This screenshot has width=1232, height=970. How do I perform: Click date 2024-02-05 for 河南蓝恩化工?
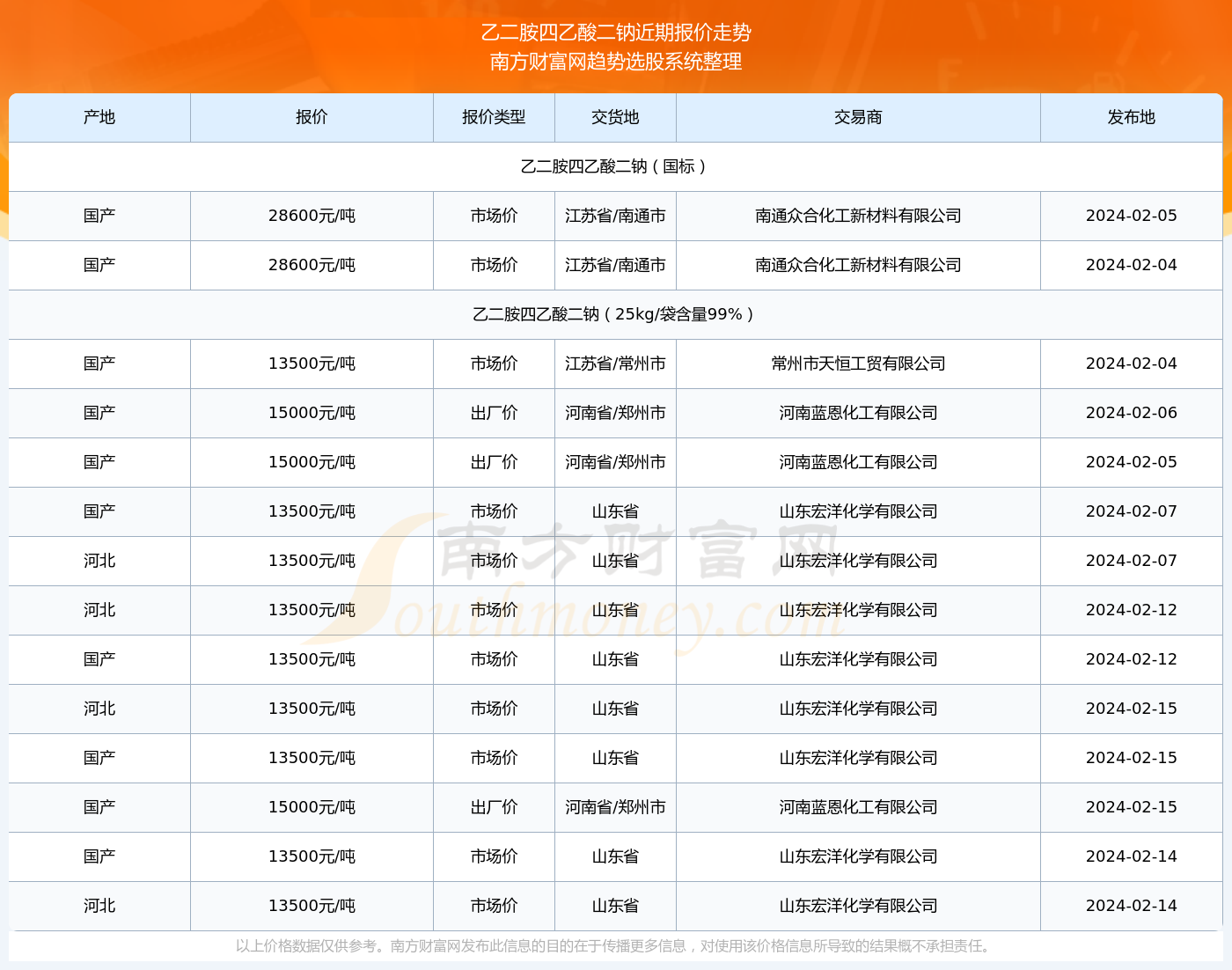coord(1131,462)
